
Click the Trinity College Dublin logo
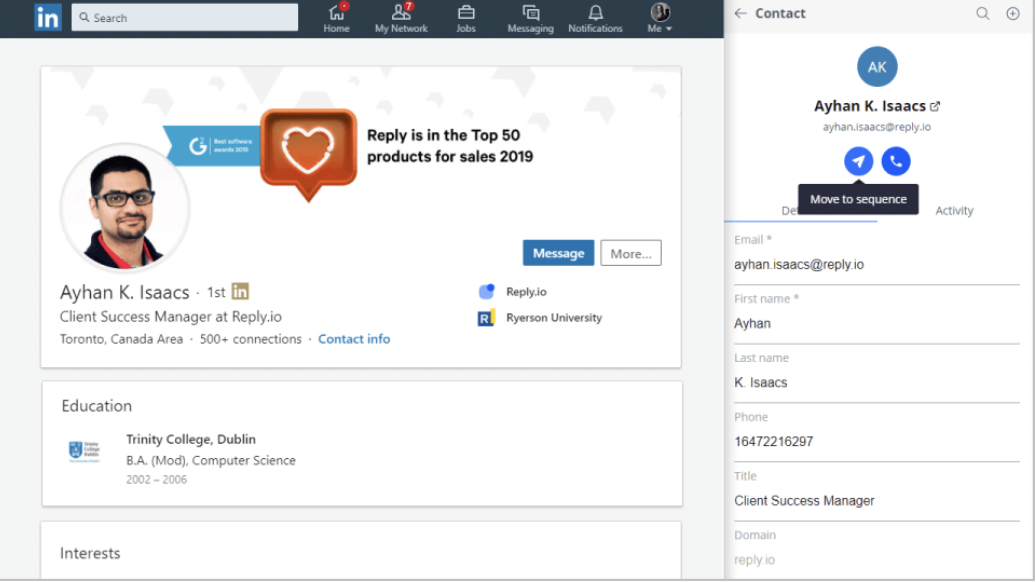(x=84, y=451)
